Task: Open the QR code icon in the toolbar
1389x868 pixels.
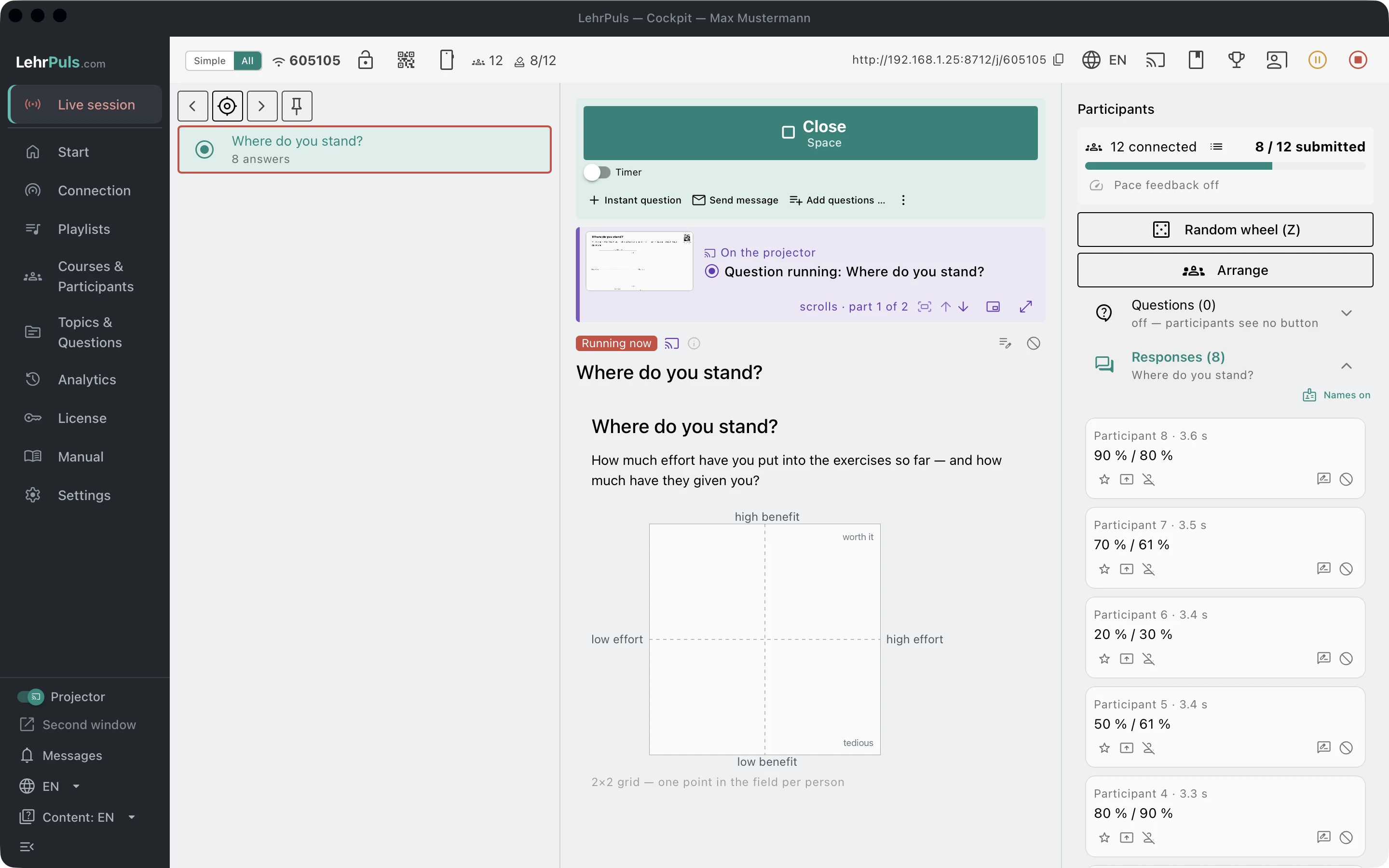Action: point(406,60)
